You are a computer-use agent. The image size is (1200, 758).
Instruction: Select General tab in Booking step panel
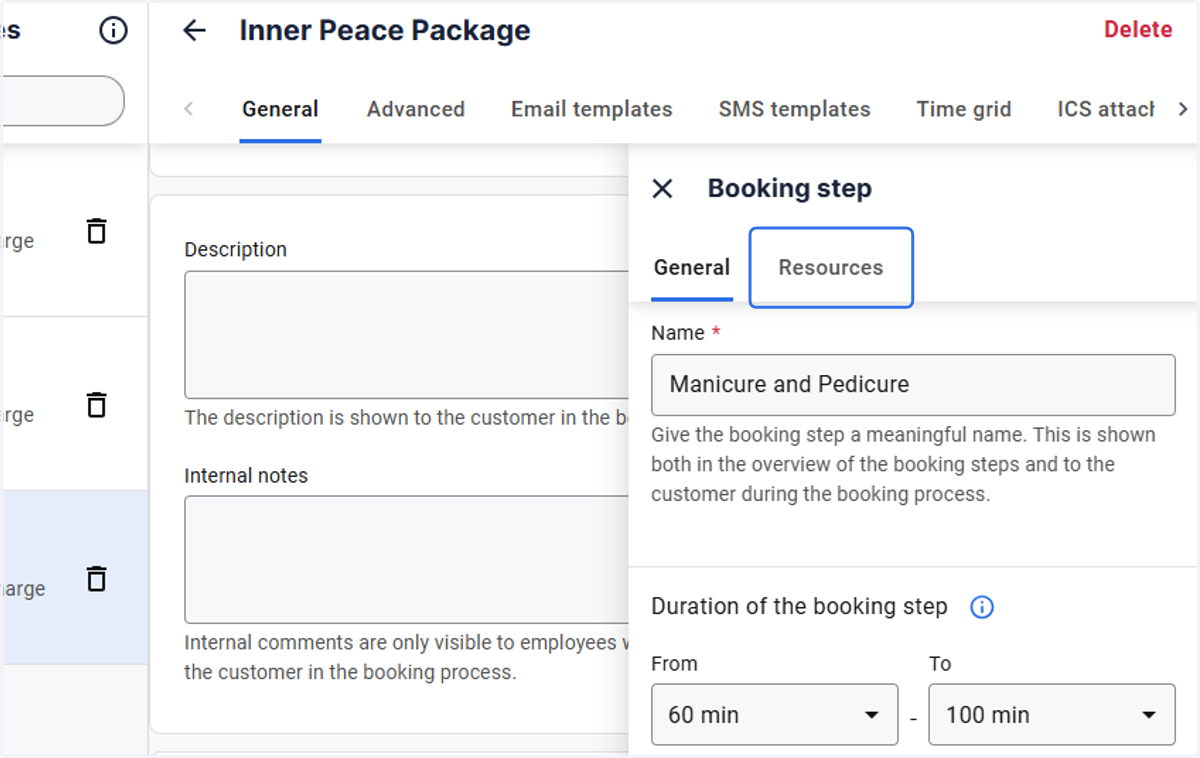(x=692, y=267)
